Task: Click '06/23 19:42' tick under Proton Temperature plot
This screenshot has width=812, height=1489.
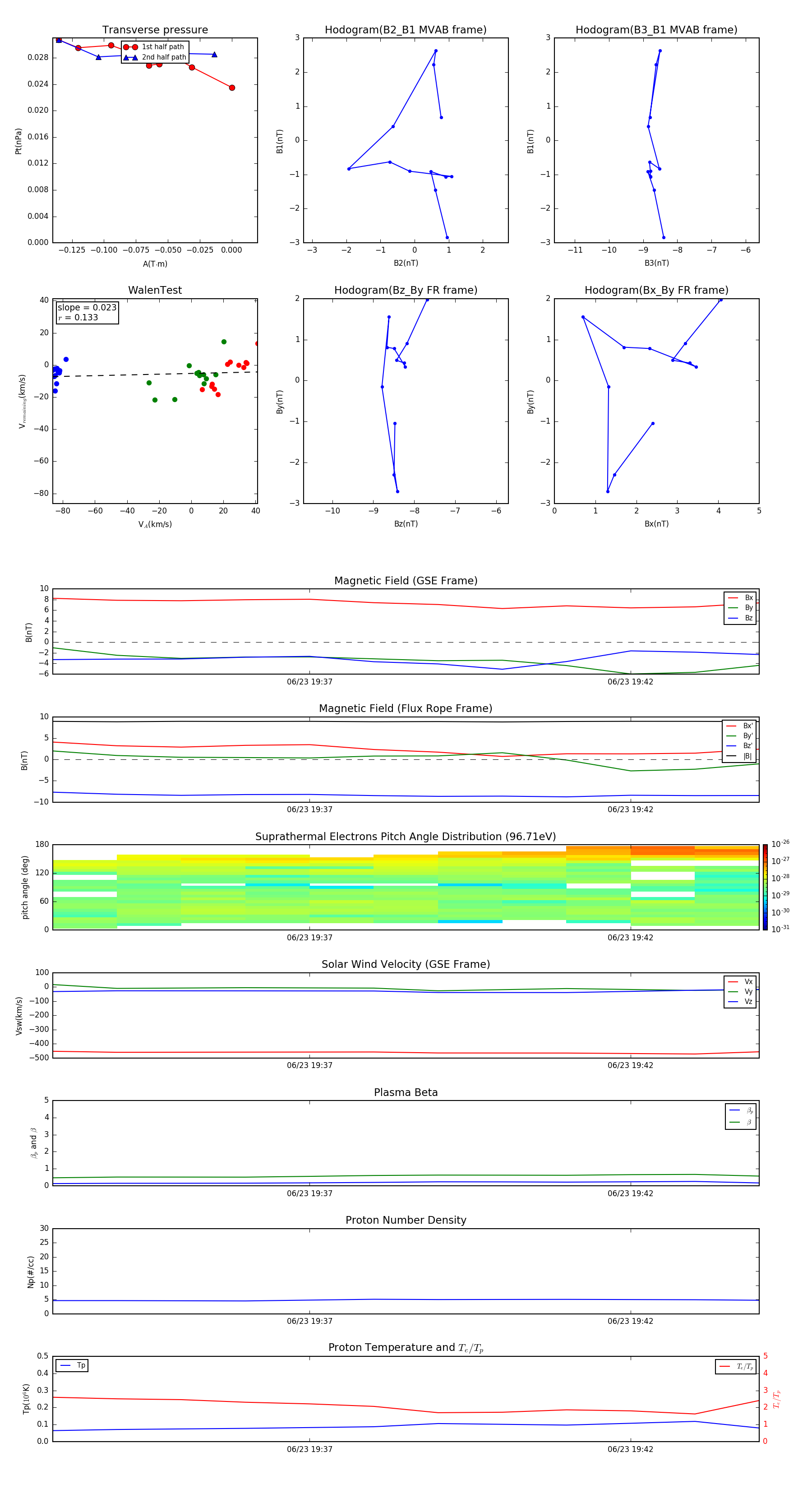Action: click(630, 1449)
